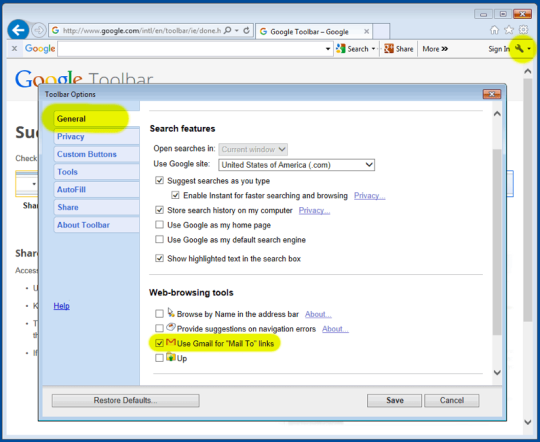Image resolution: width=540 pixels, height=442 pixels.
Task: Click the browser back arrow button
Action: (x=18, y=30)
